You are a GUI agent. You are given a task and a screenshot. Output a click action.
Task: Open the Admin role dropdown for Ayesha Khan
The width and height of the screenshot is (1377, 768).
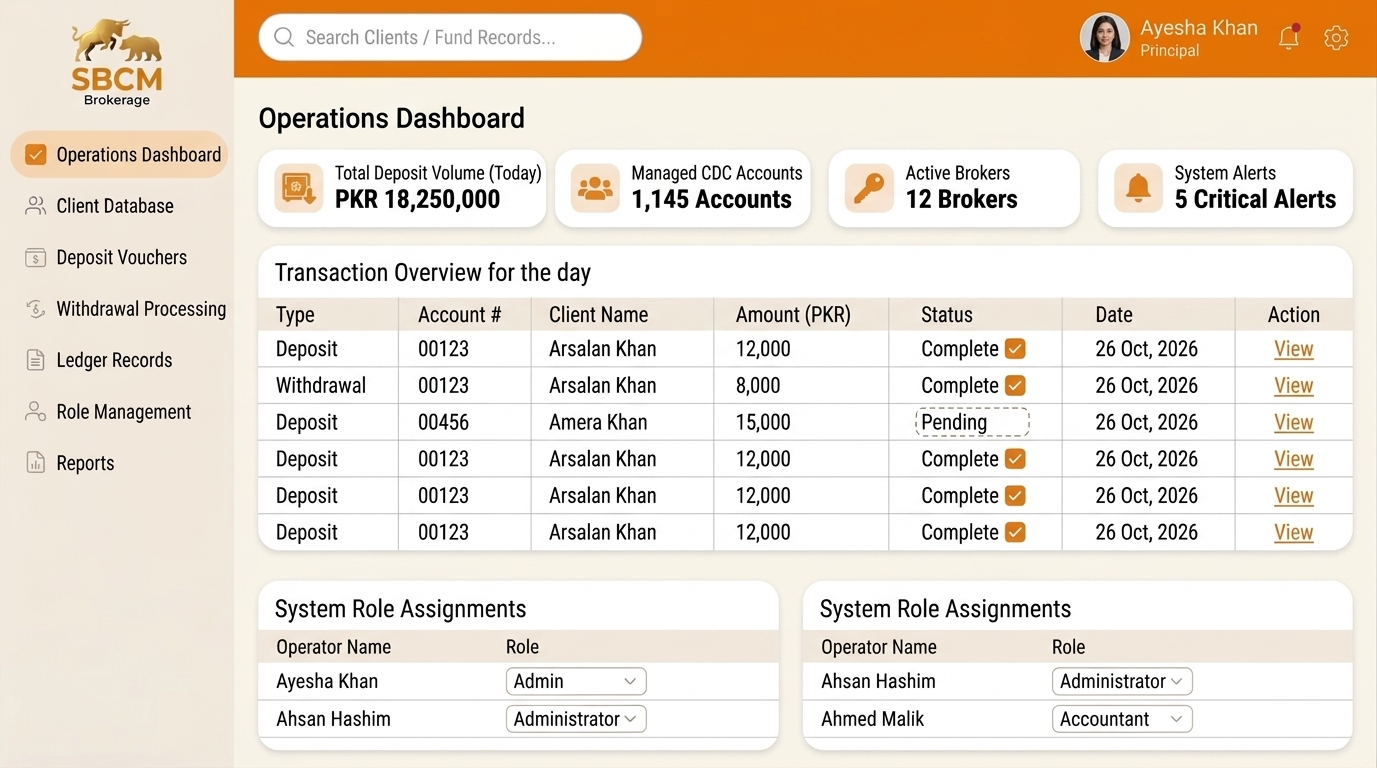tap(576, 681)
